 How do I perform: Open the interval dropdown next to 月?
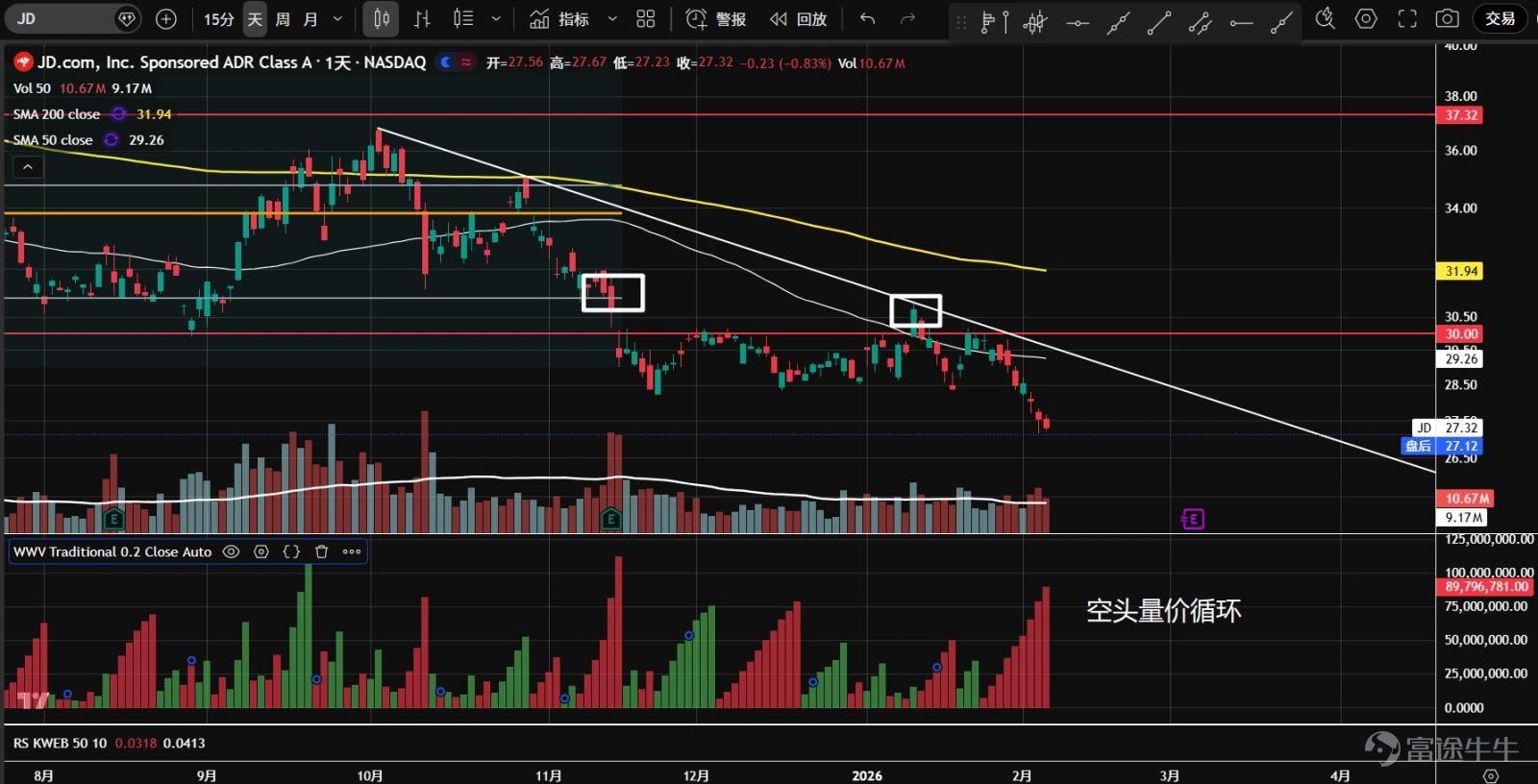tap(337, 19)
